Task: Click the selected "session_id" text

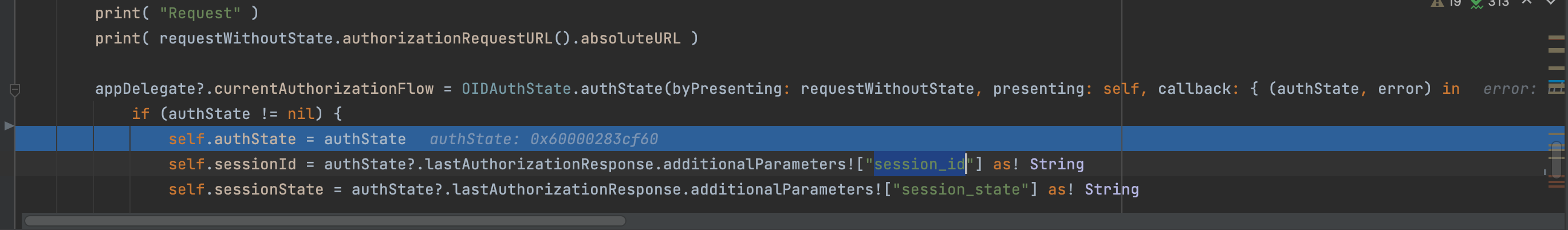Action: tap(919, 164)
